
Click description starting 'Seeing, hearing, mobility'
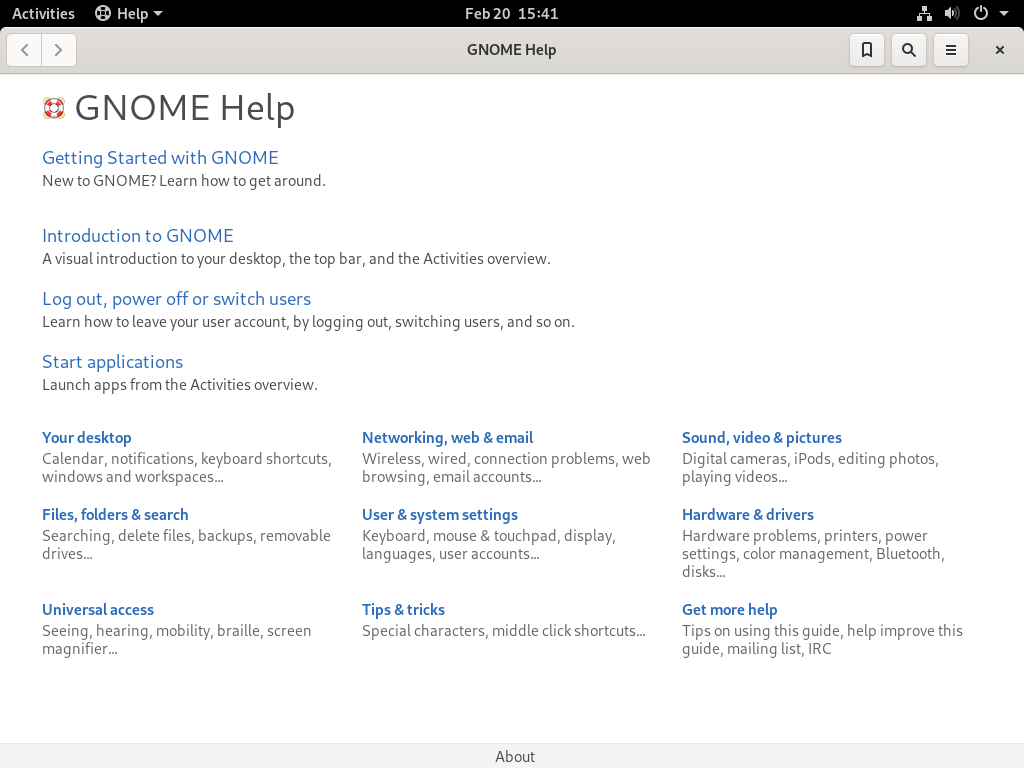176,640
